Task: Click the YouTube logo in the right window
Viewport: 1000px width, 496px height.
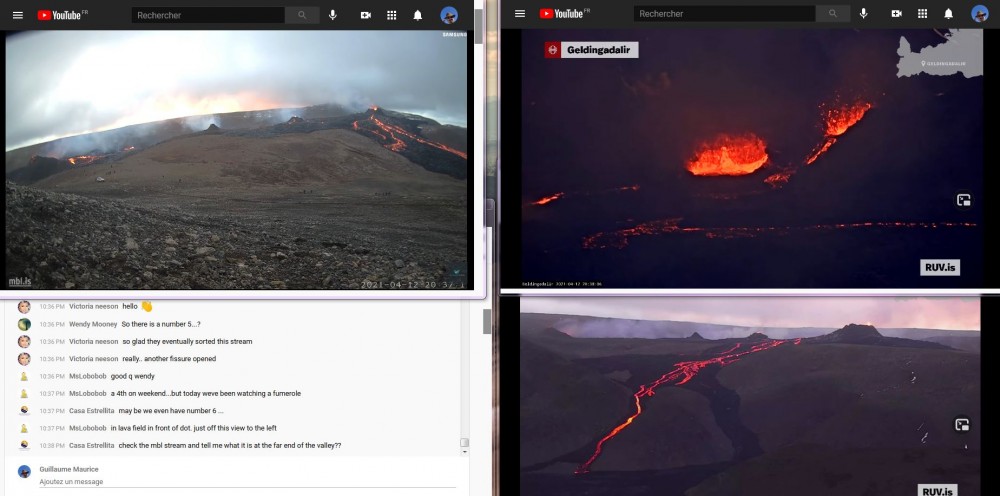Action: click(563, 14)
